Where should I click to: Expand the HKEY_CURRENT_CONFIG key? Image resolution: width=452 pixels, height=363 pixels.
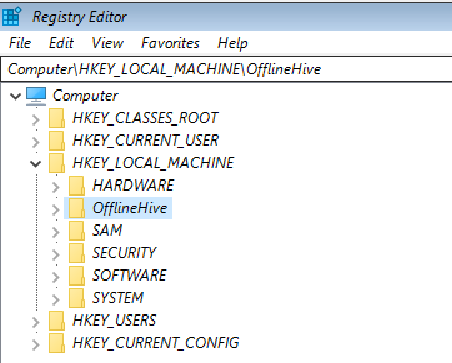click(35, 345)
